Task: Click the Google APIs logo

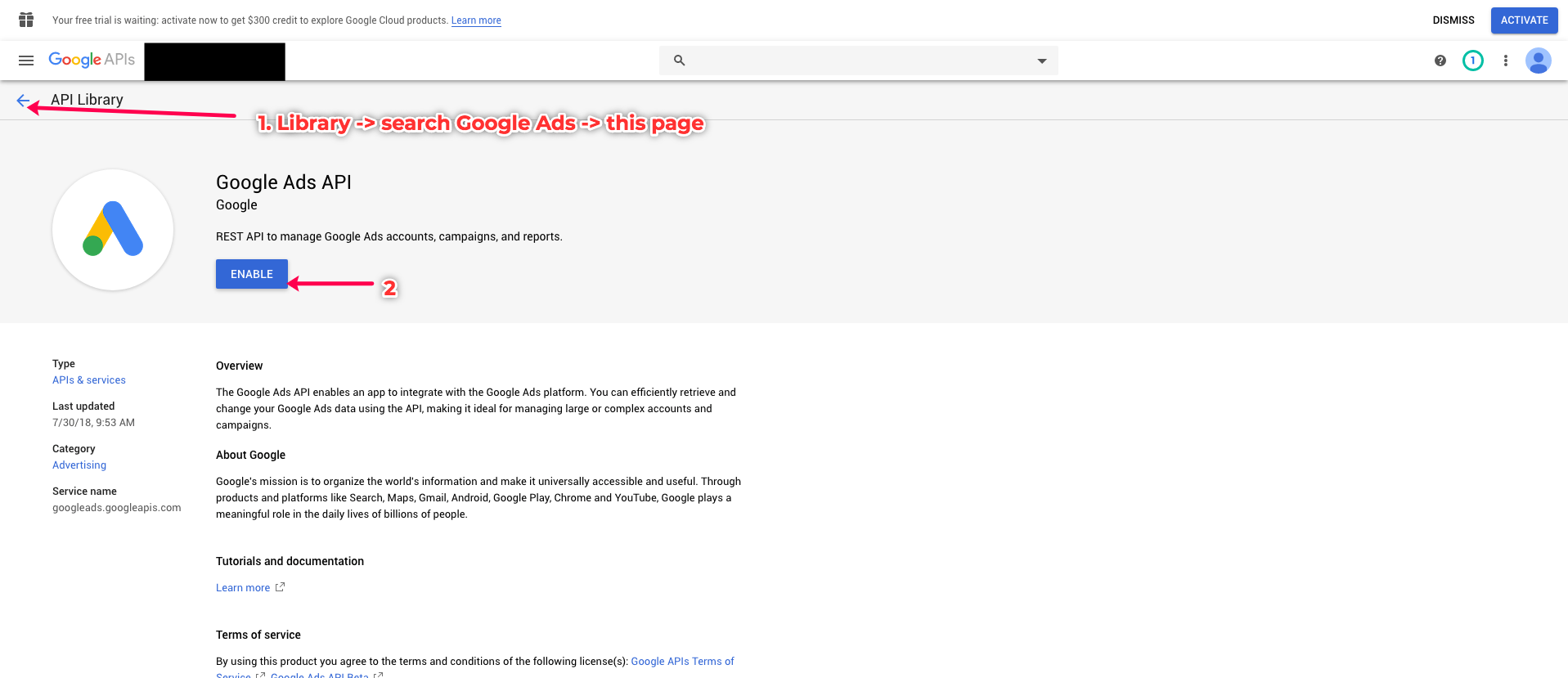Action: (92, 60)
